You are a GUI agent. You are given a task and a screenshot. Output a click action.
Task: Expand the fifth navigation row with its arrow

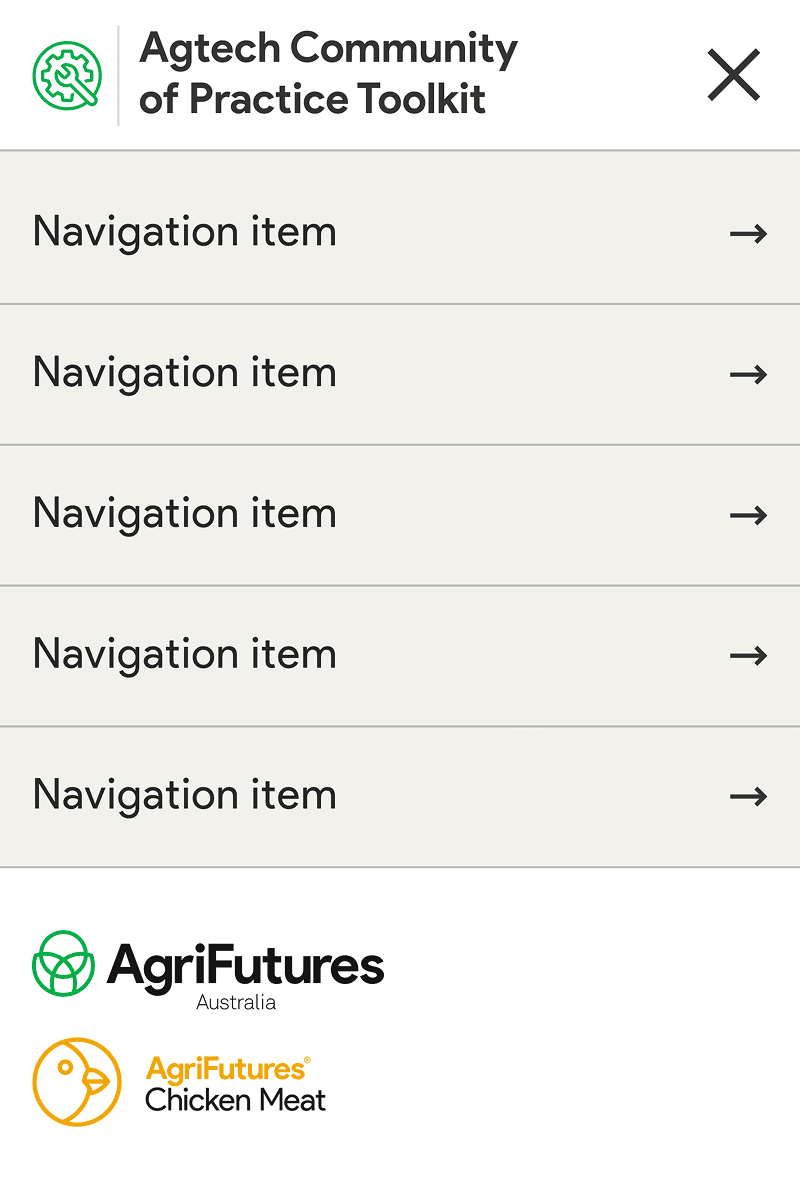pyautogui.click(x=748, y=797)
